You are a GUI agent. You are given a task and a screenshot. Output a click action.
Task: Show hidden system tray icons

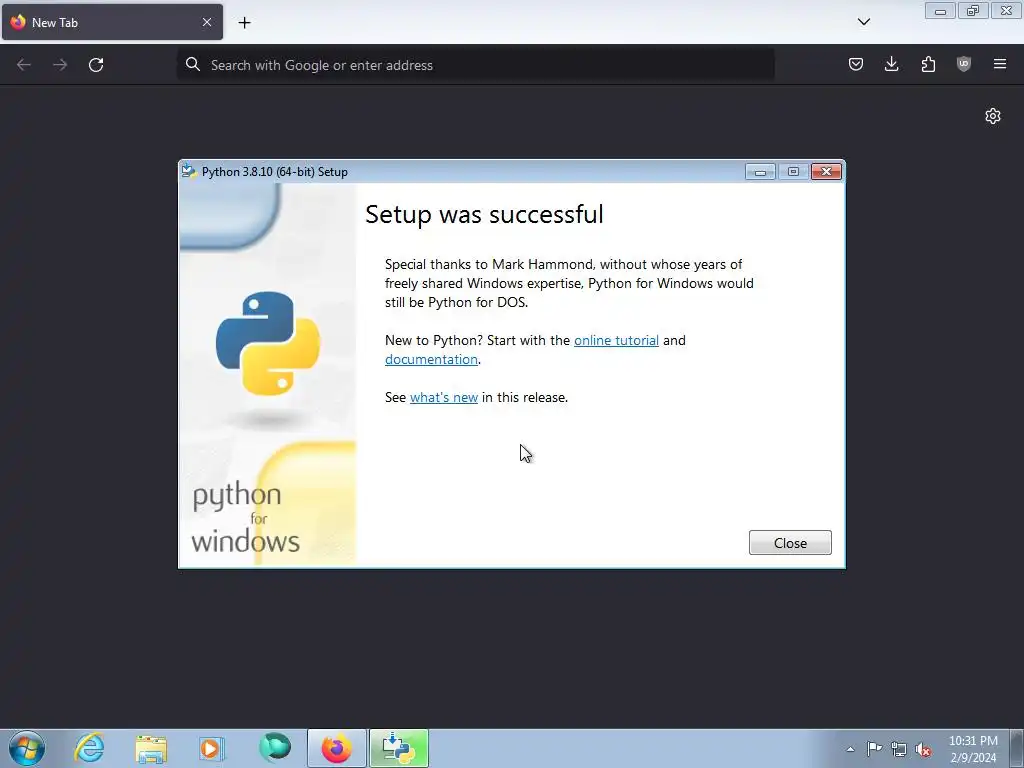pos(850,749)
